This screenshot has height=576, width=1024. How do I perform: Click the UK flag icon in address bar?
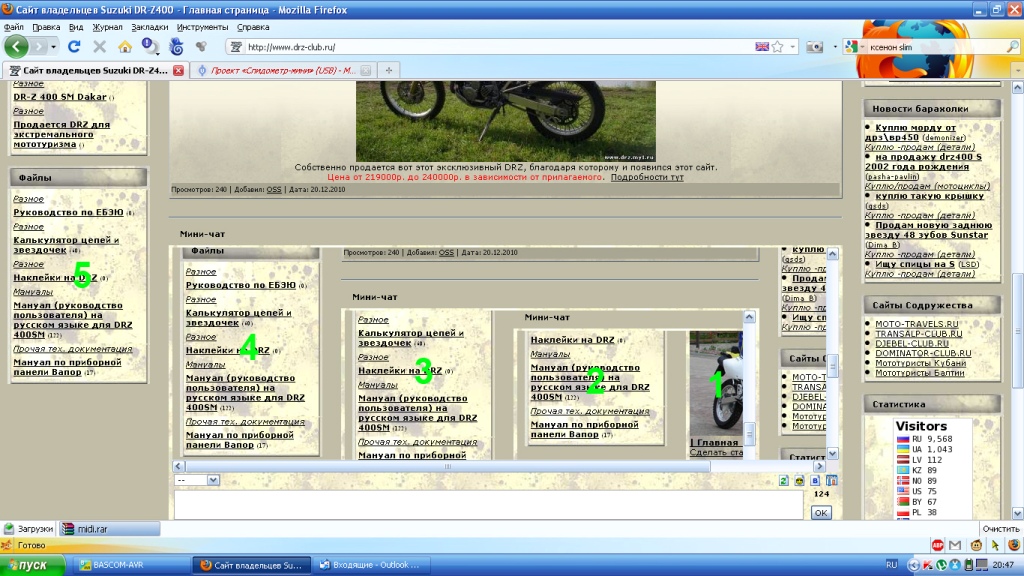[x=761, y=47]
